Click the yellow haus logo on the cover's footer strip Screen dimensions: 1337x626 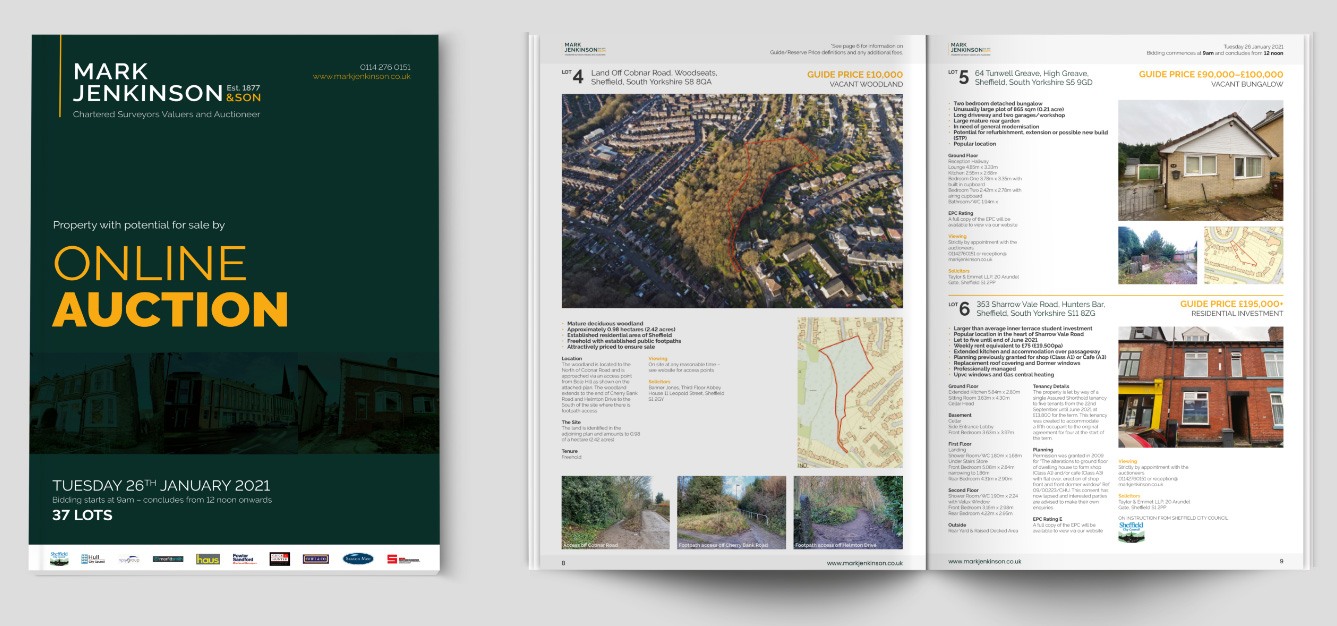coord(208,559)
